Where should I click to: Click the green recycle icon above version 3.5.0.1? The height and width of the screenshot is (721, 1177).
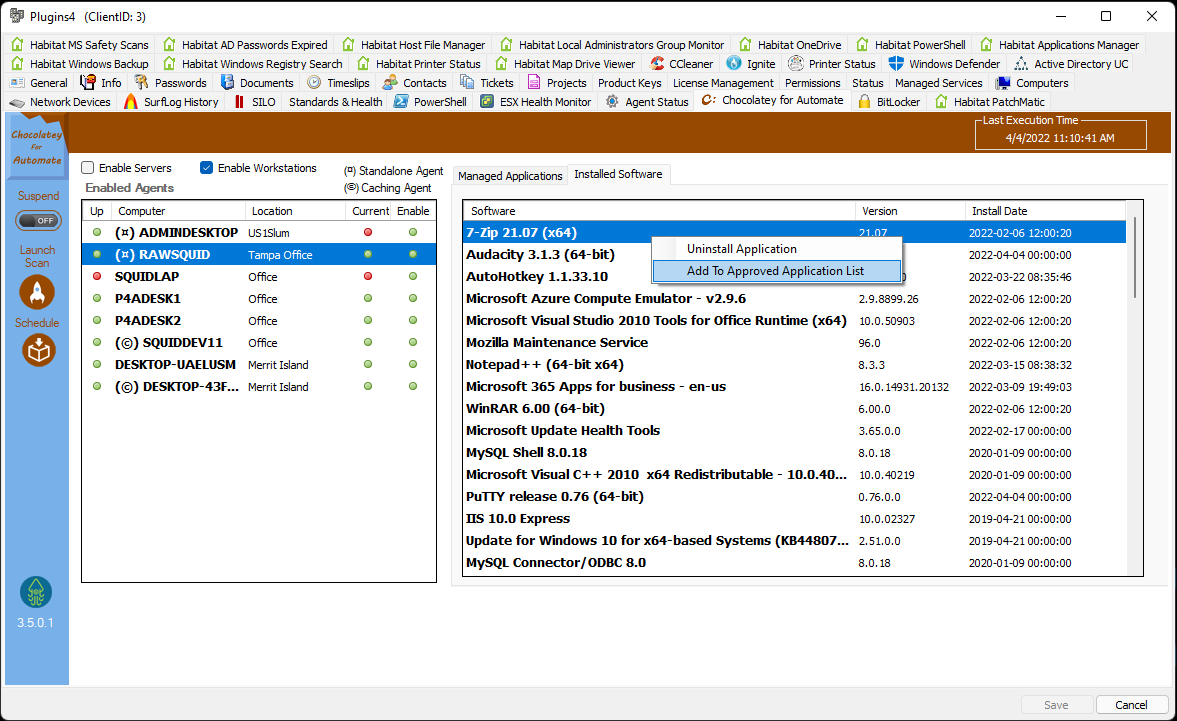pyautogui.click(x=37, y=592)
